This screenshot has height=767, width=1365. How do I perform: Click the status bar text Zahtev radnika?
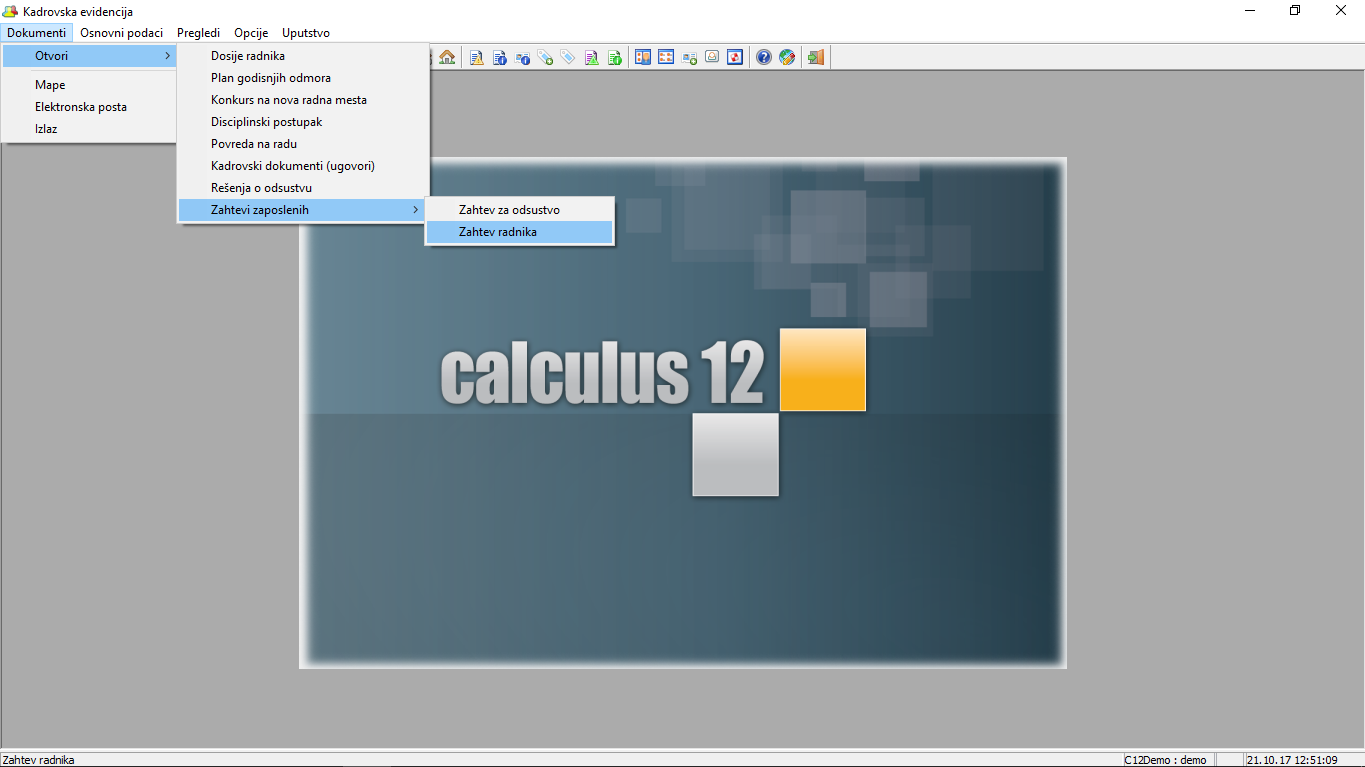coord(38,760)
